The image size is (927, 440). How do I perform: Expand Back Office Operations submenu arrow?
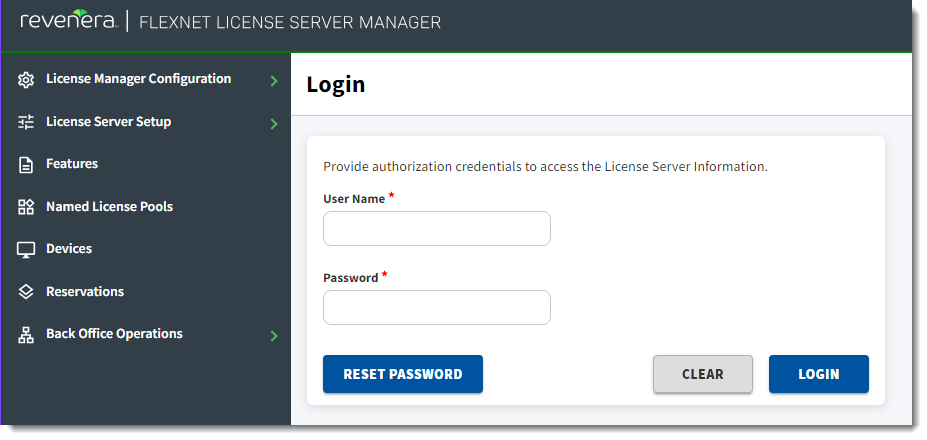(x=274, y=336)
